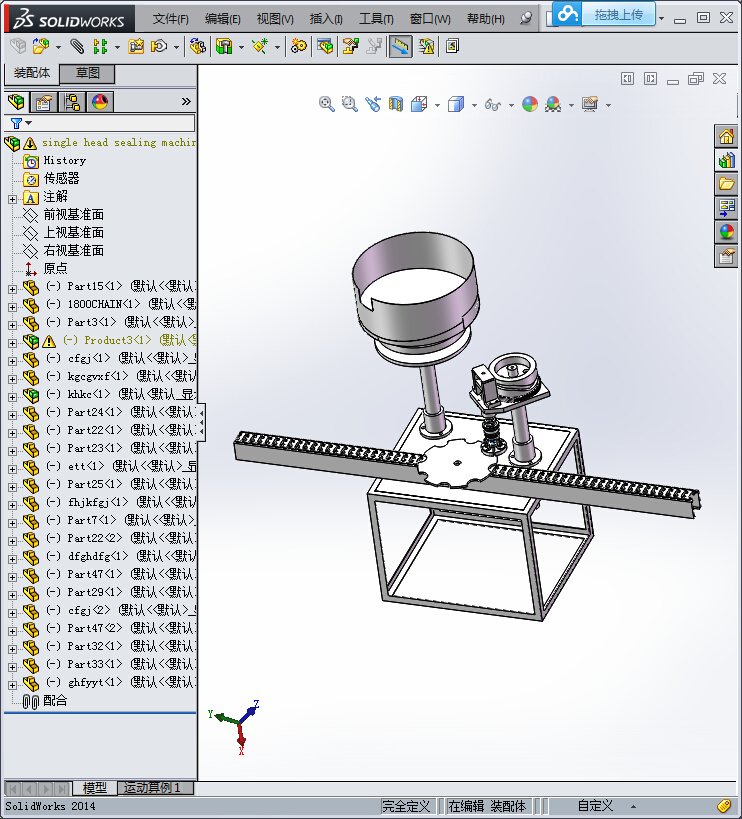Click the 拖拽上传 upload button

tap(618, 15)
